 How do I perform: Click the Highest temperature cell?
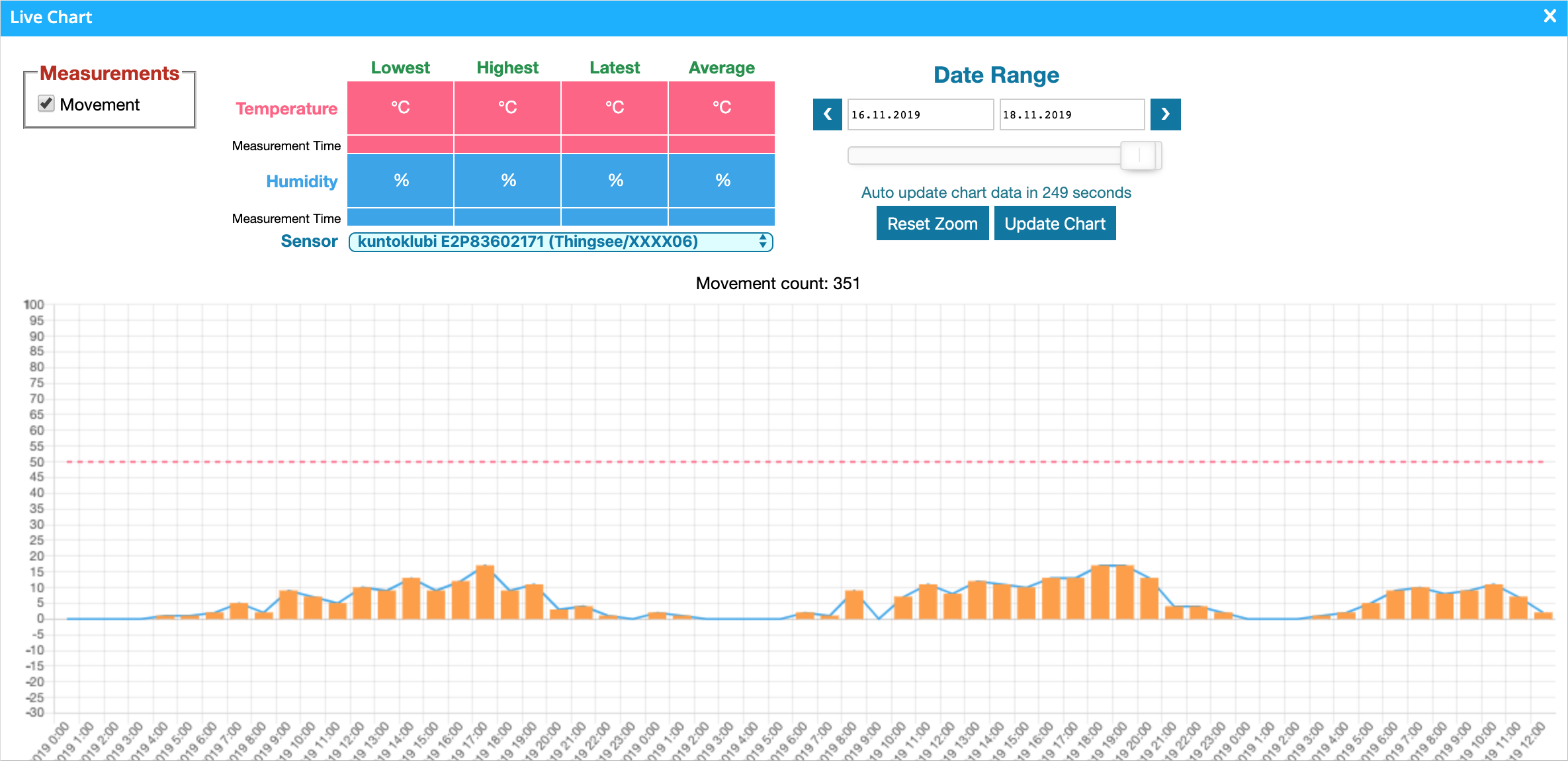pos(507,108)
